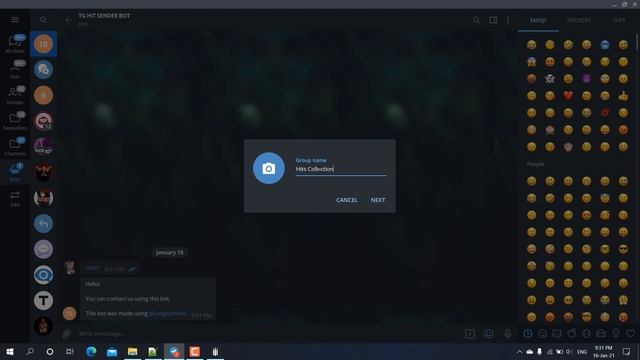Jump to Activity ball emoji category
The height and width of the screenshot is (360, 640).
click(x=586, y=334)
